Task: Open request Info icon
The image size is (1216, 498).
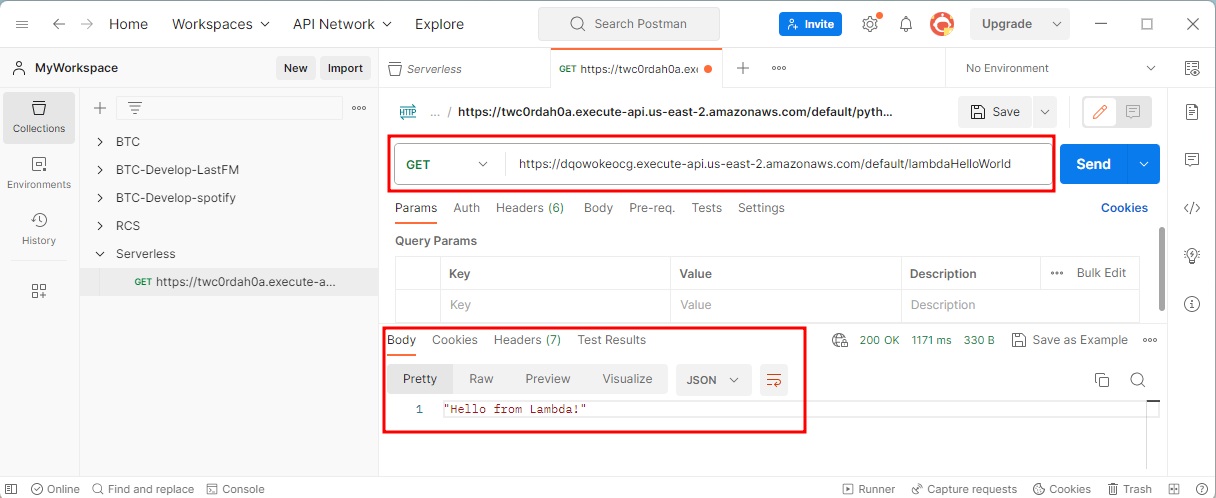Action: click(1191, 303)
